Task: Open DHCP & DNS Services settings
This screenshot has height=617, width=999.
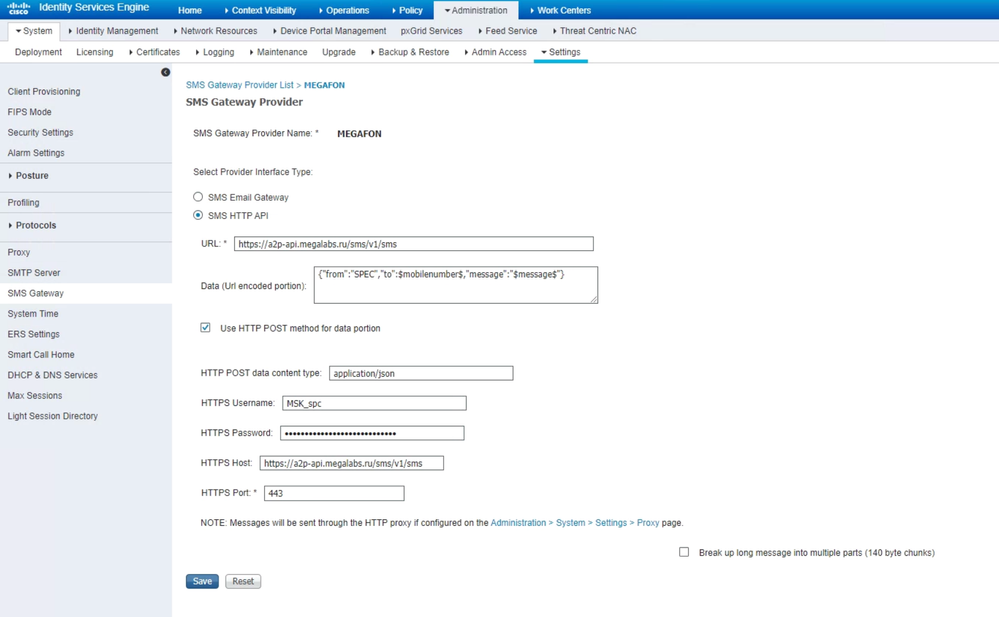Action: point(52,375)
